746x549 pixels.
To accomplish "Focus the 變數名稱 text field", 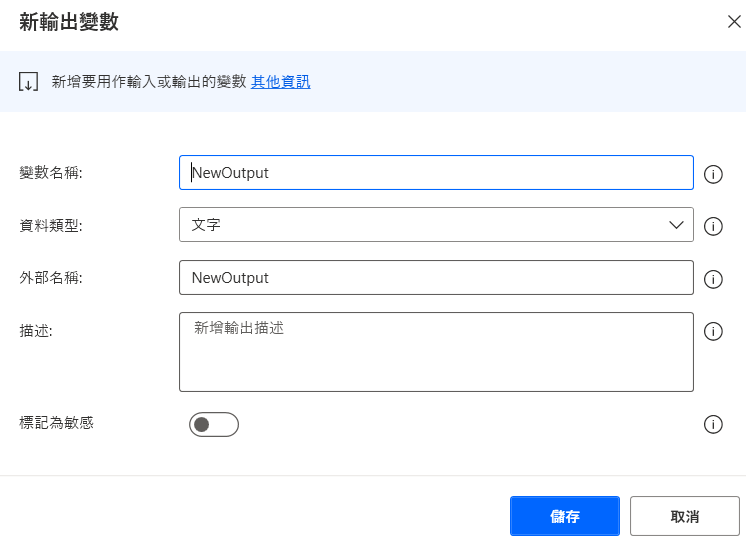I will coord(436,172).
